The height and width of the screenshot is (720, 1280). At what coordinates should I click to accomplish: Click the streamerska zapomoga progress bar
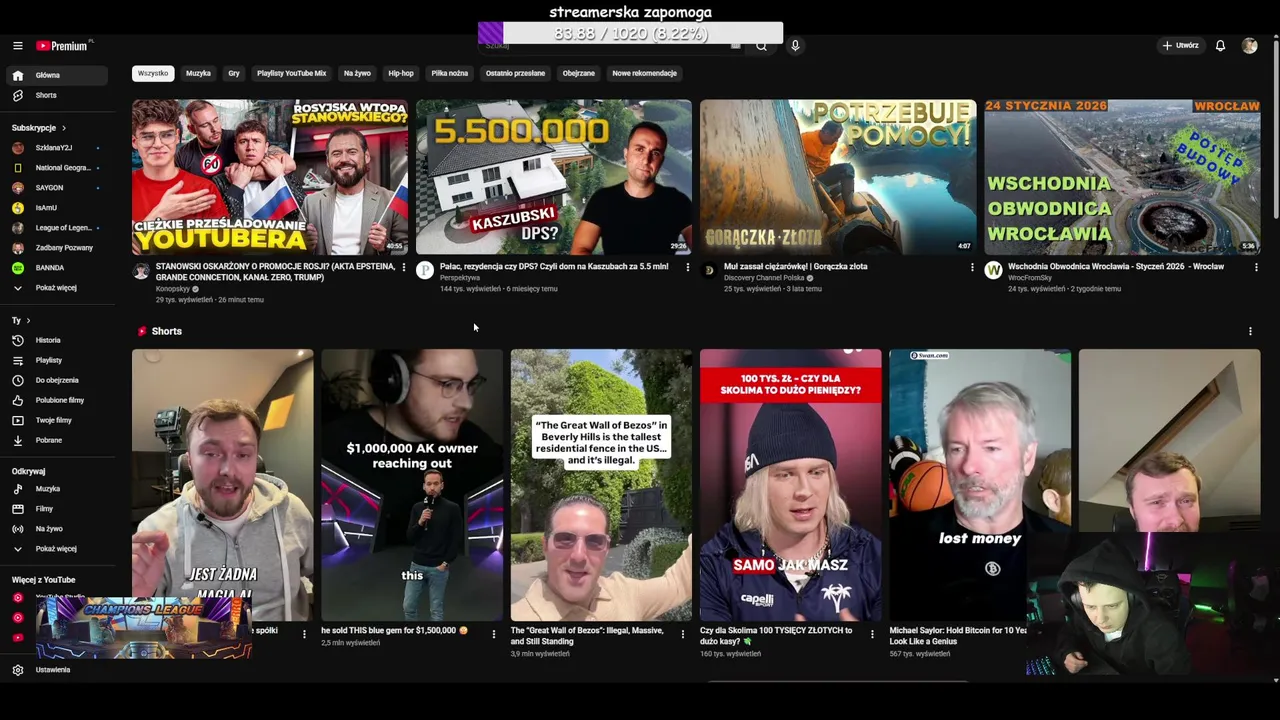631,34
